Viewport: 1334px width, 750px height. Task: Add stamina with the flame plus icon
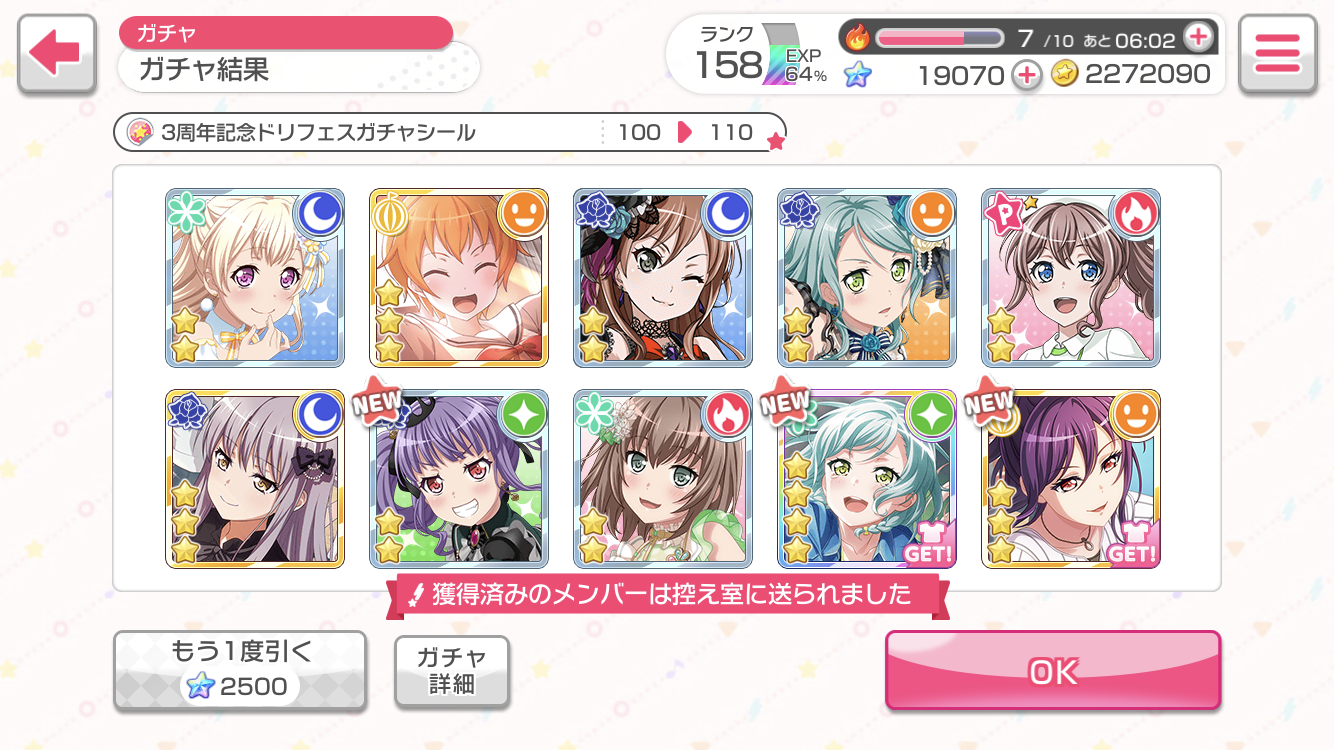coord(1197,38)
